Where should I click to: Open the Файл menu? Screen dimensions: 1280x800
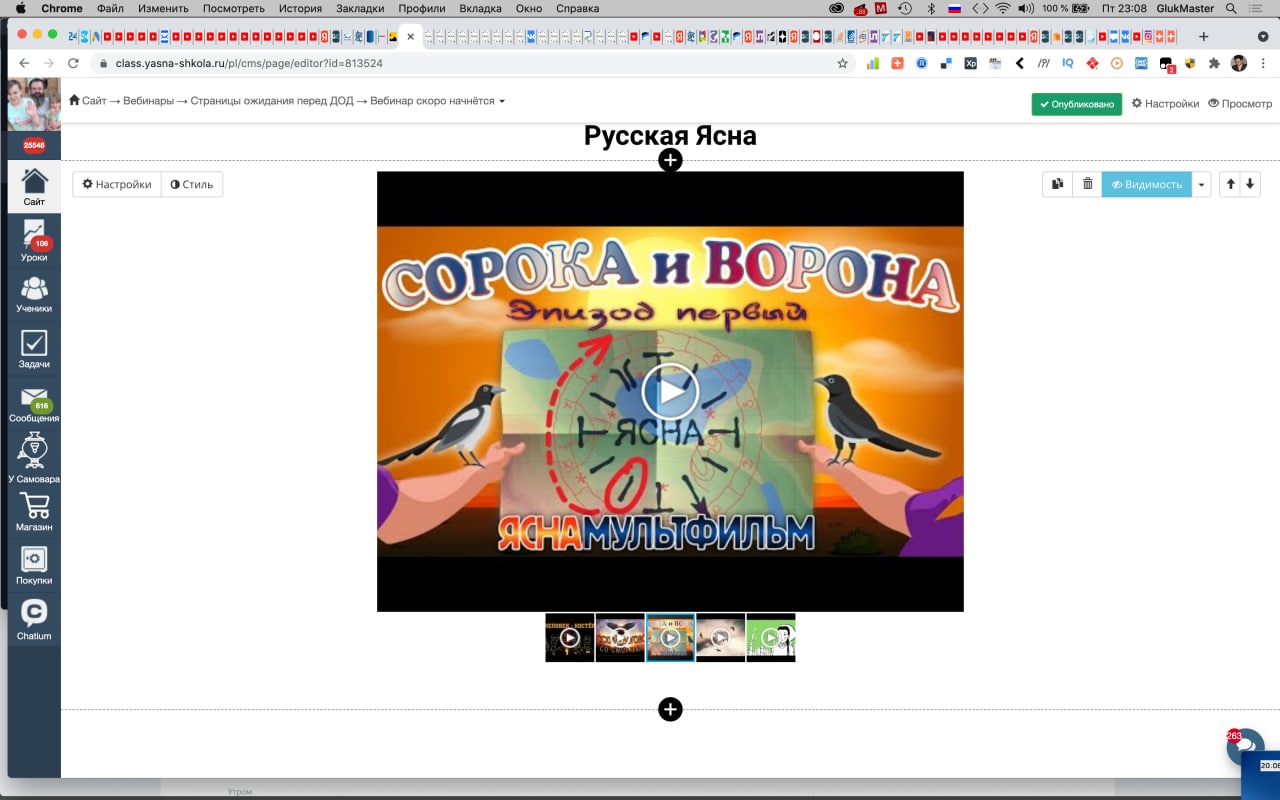[110, 8]
